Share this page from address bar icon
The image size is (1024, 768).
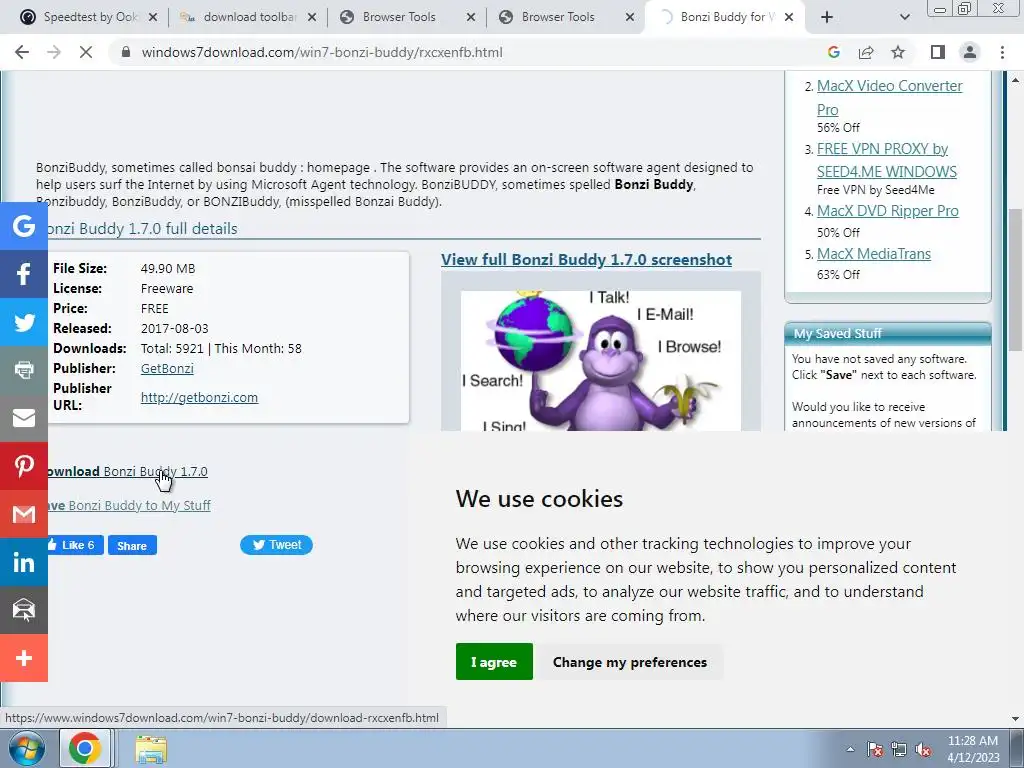point(866,52)
